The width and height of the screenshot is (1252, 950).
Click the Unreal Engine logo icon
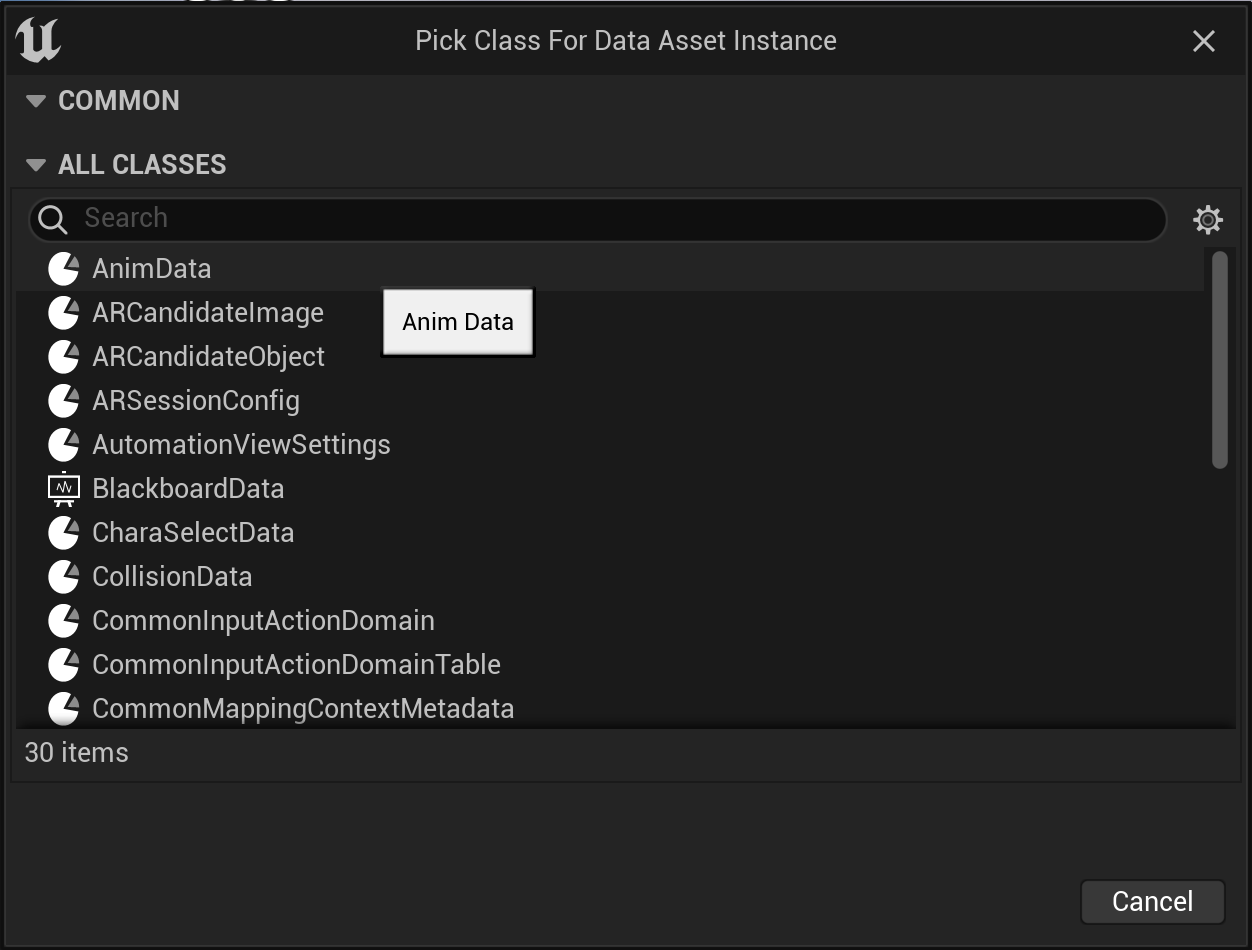click(x=36, y=40)
